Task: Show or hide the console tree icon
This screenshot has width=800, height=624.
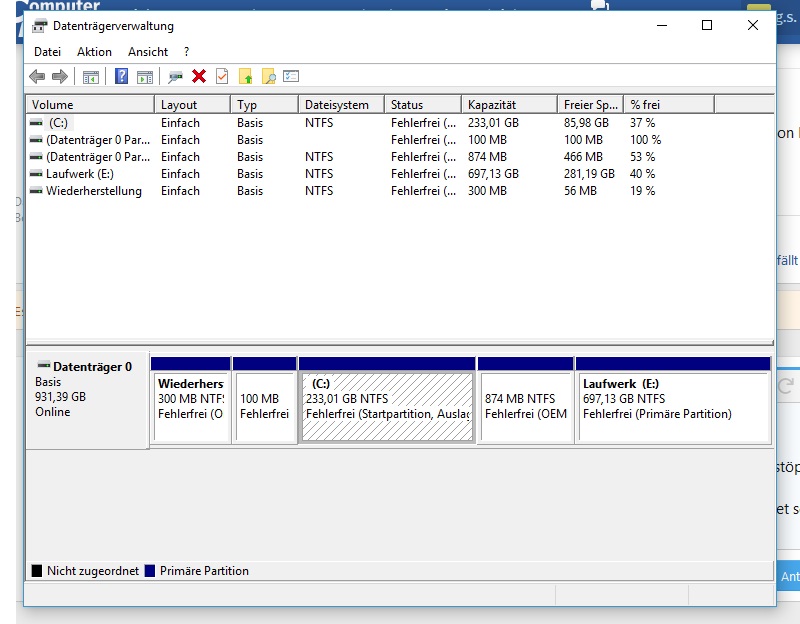Action: tap(90, 77)
